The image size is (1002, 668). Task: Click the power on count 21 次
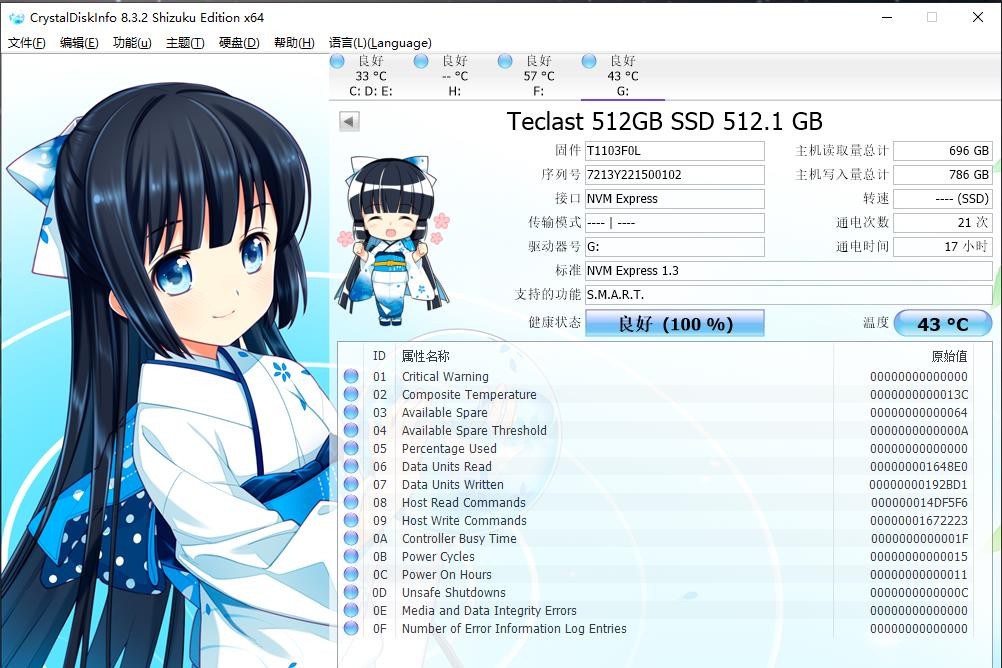pyautogui.click(x=943, y=223)
